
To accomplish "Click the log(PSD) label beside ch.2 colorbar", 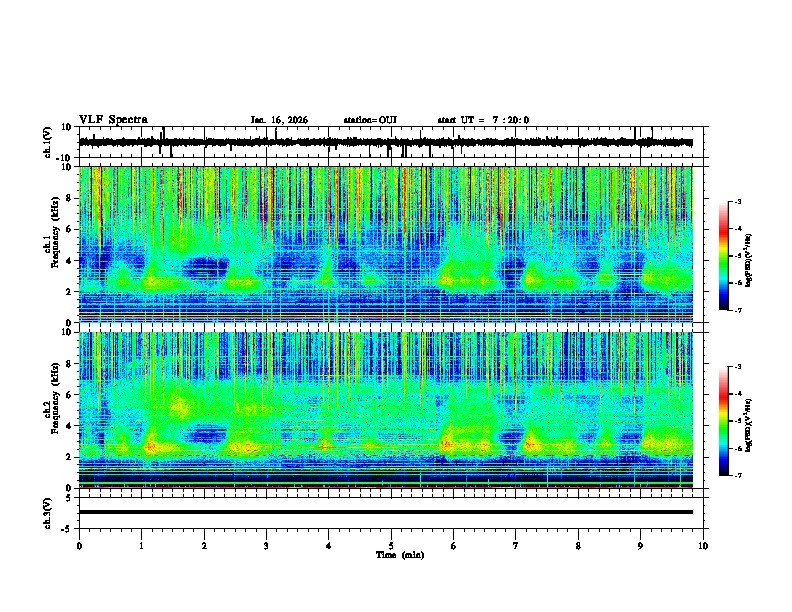I will point(749,425).
